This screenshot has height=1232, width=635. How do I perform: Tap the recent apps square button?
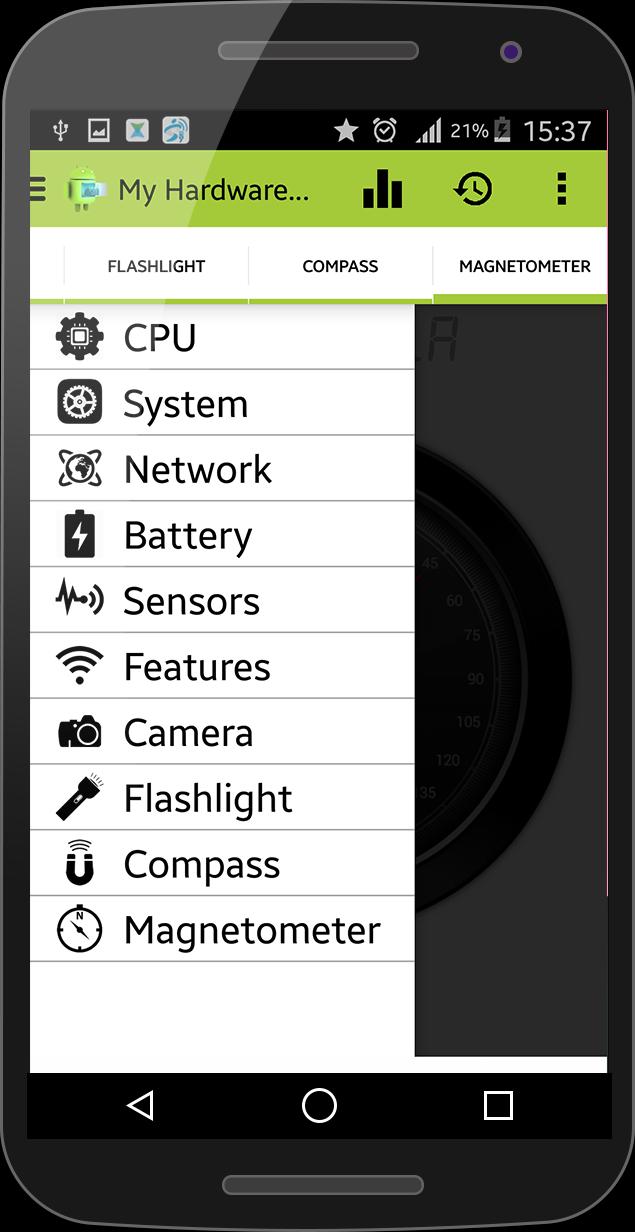(498, 1105)
